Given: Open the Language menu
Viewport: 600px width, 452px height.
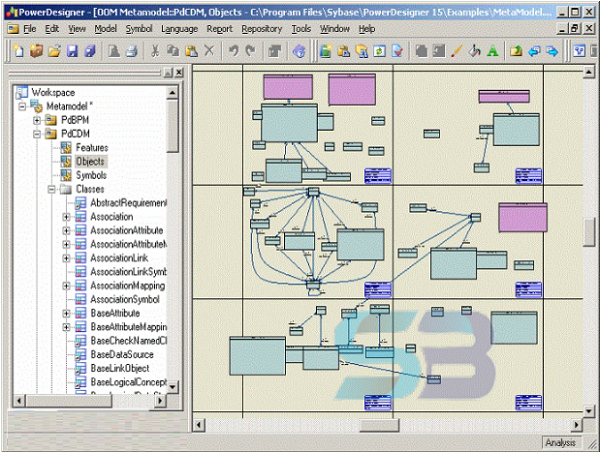Looking at the screenshot, I should [x=179, y=29].
